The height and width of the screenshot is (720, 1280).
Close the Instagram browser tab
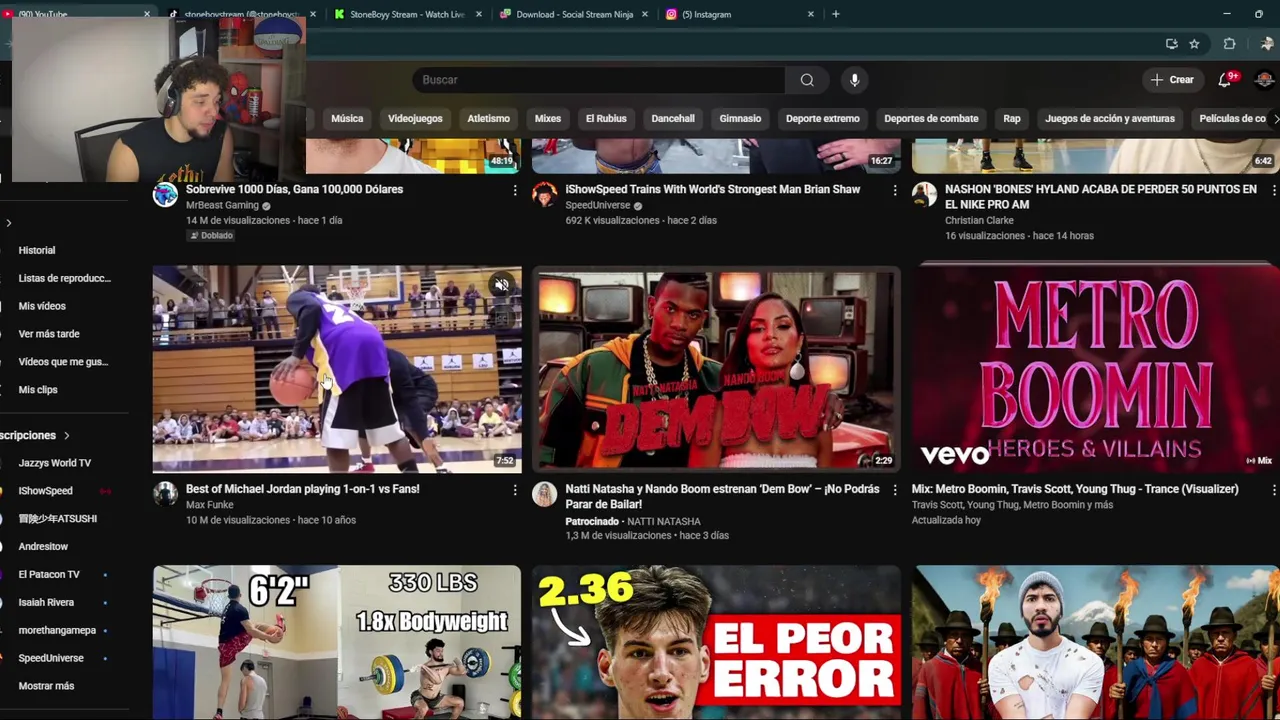(811, 14)
